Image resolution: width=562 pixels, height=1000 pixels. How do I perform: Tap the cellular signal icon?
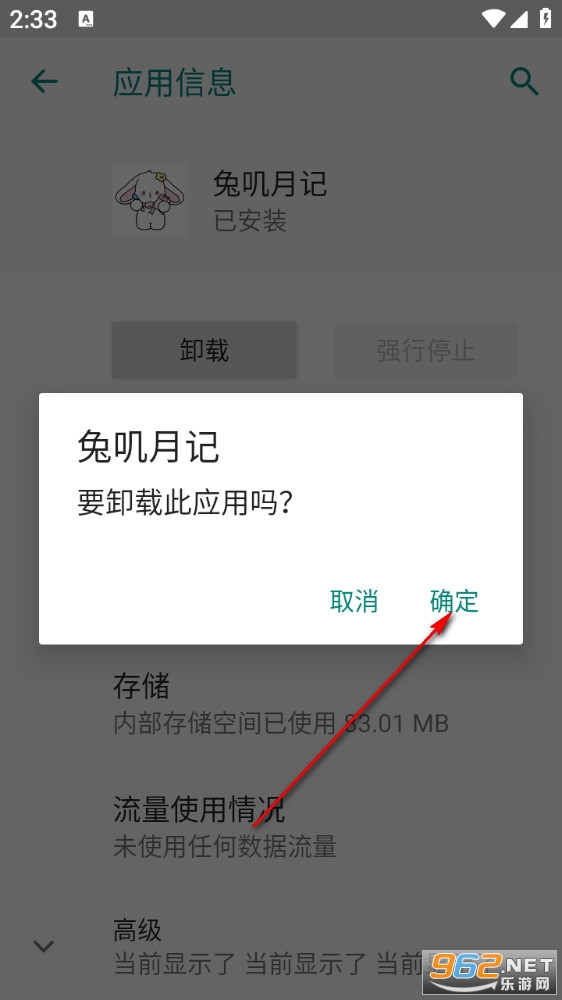(x=519, y=18)
